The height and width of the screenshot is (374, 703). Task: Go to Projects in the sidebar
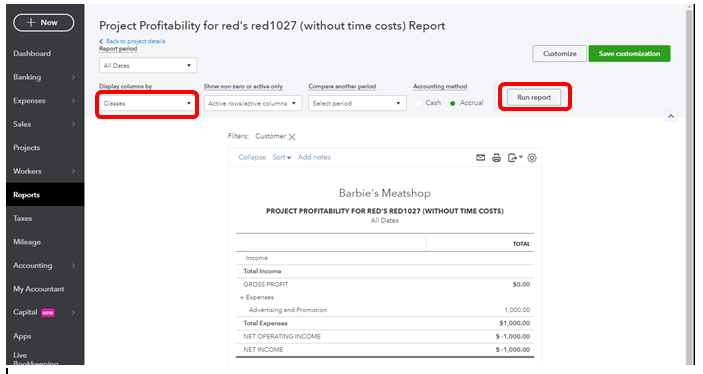pyautogui.click(x=26, y=148)
